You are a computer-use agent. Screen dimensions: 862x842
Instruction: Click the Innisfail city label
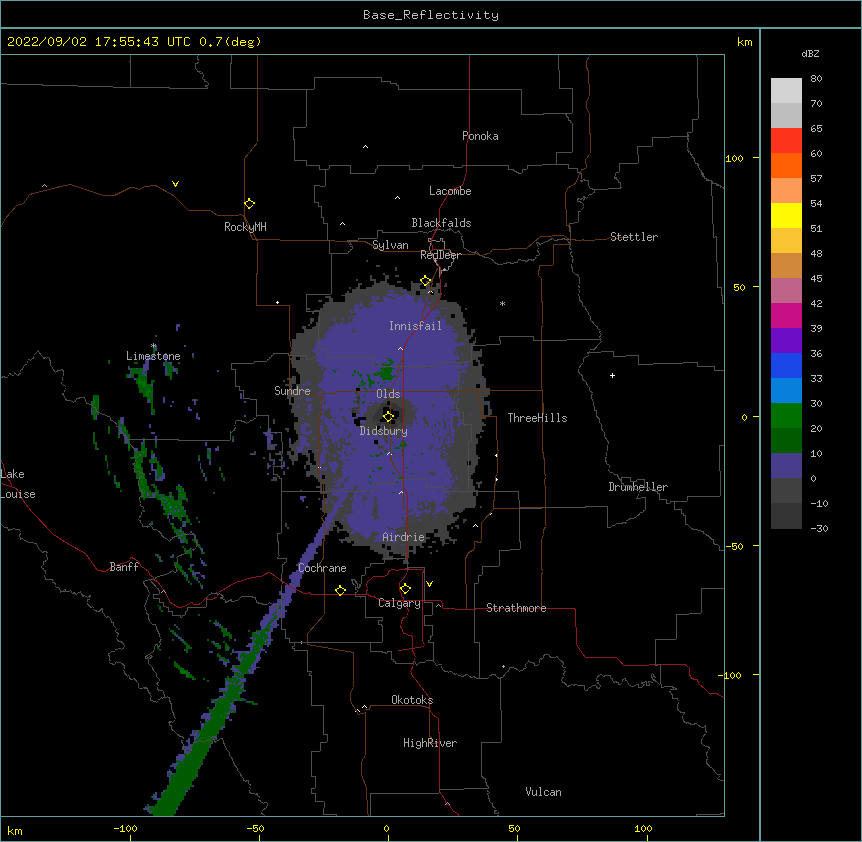tap(415, 326)
